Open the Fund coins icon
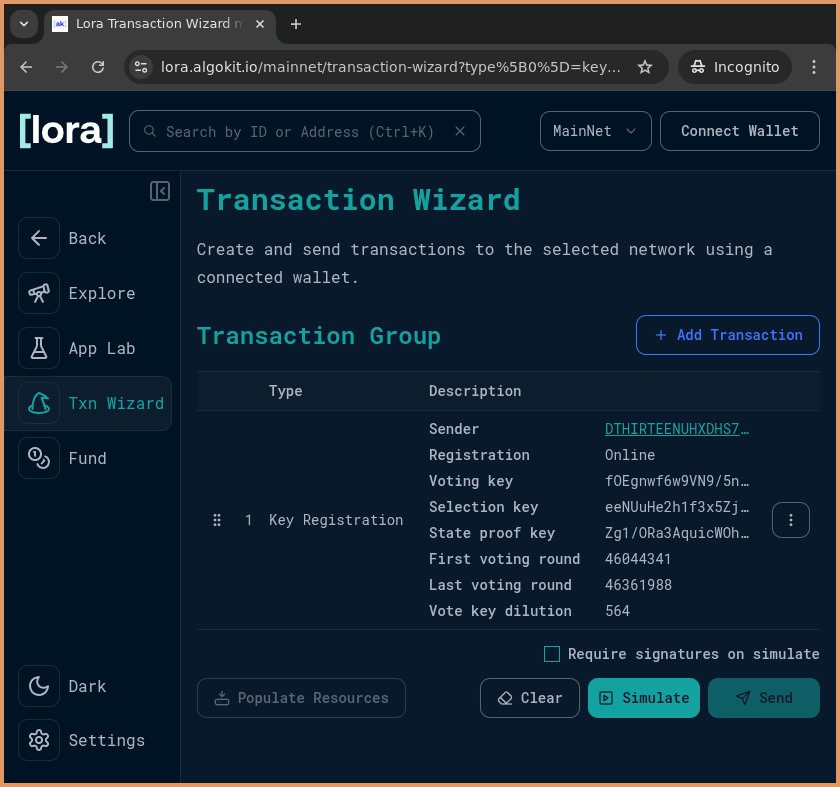This screenshot has width=840, height=787. coord(39,458)
